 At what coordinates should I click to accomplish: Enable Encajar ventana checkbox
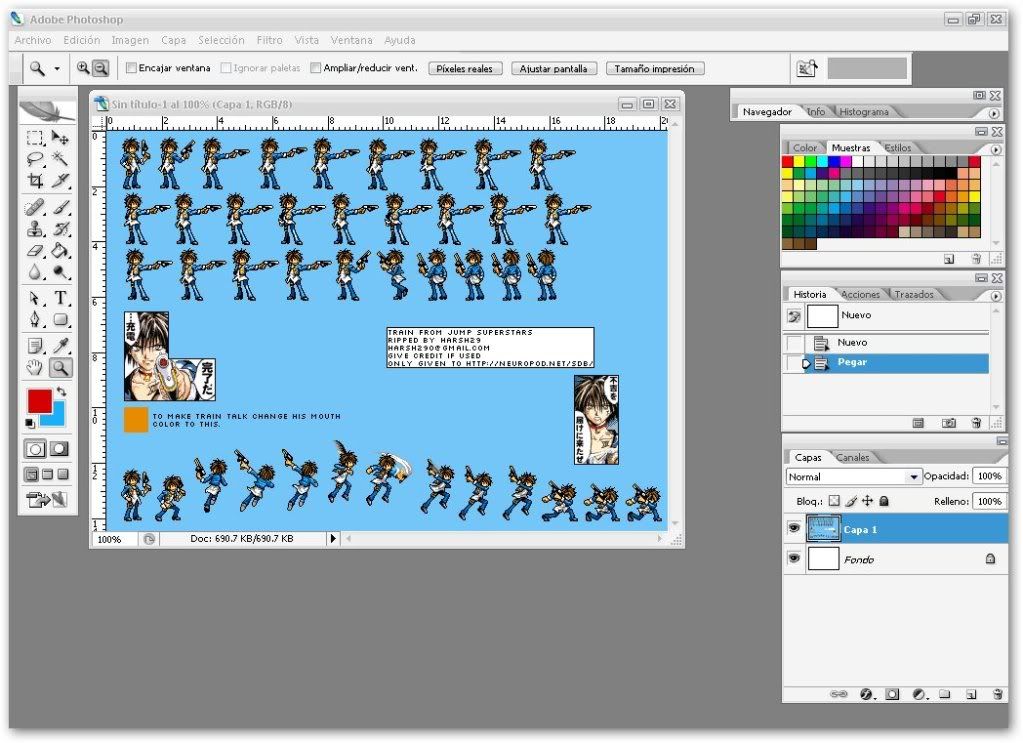(x=131, y=68)
